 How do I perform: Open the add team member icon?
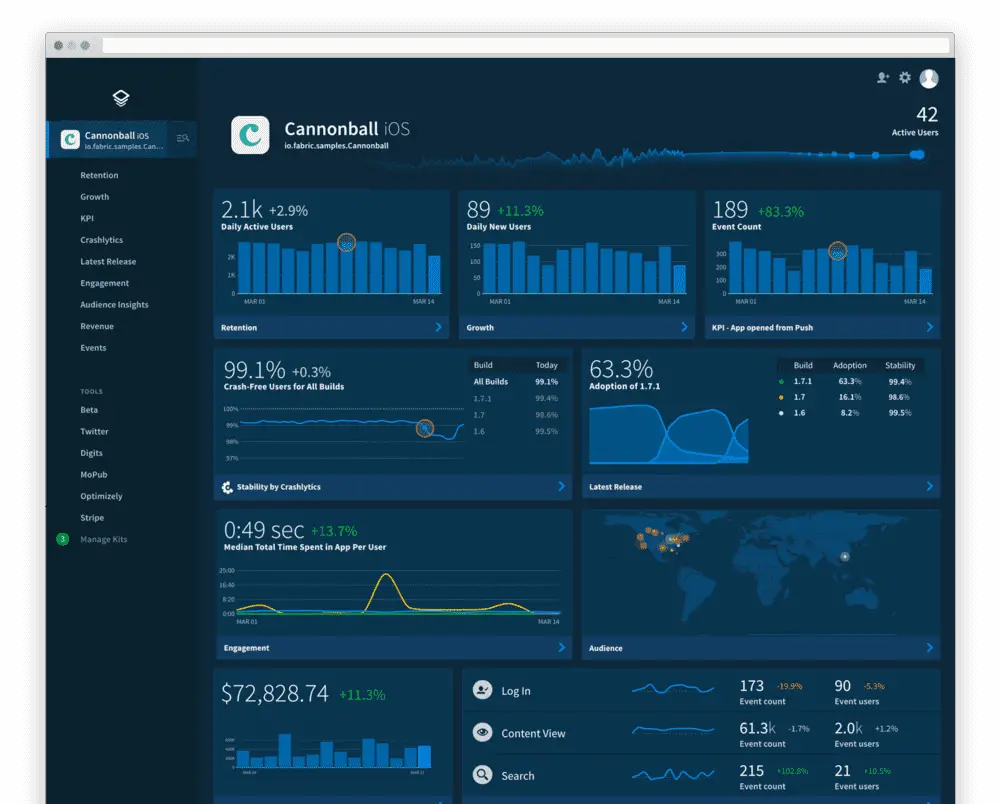[883, 78]
